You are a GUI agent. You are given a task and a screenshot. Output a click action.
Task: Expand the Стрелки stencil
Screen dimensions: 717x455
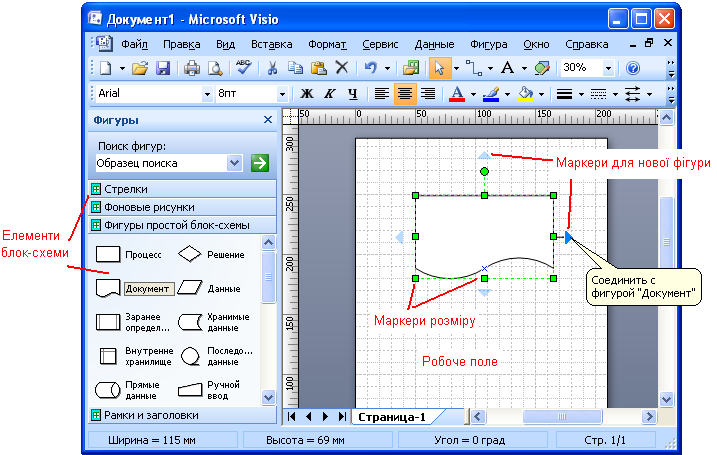click(182, 189)
